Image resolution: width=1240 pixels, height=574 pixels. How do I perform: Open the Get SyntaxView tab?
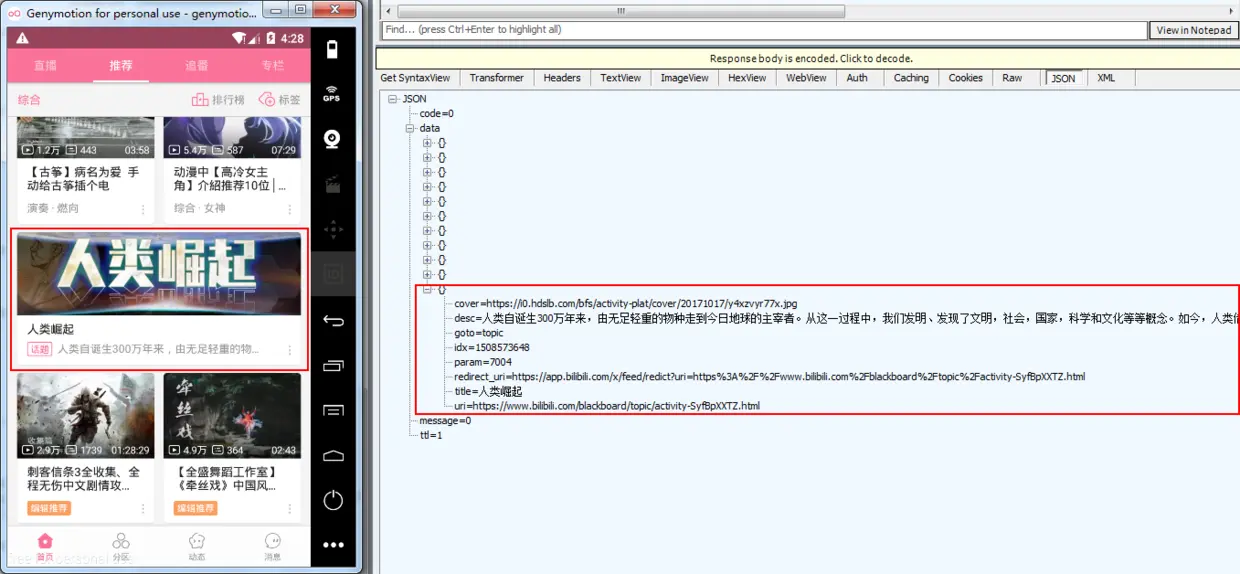(x=415, y=78)
